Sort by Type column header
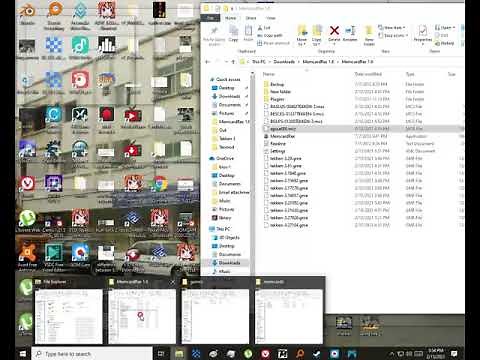 click(x=410, y=74)
